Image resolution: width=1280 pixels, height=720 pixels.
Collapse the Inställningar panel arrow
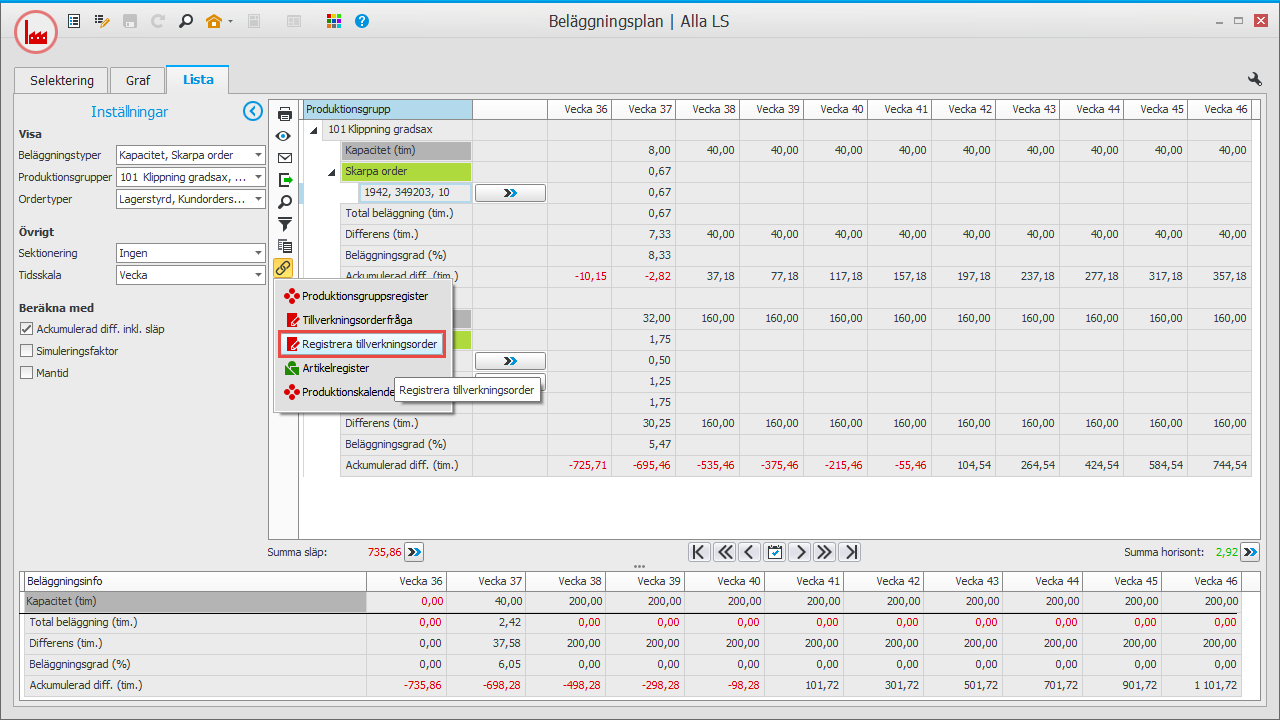253,112
